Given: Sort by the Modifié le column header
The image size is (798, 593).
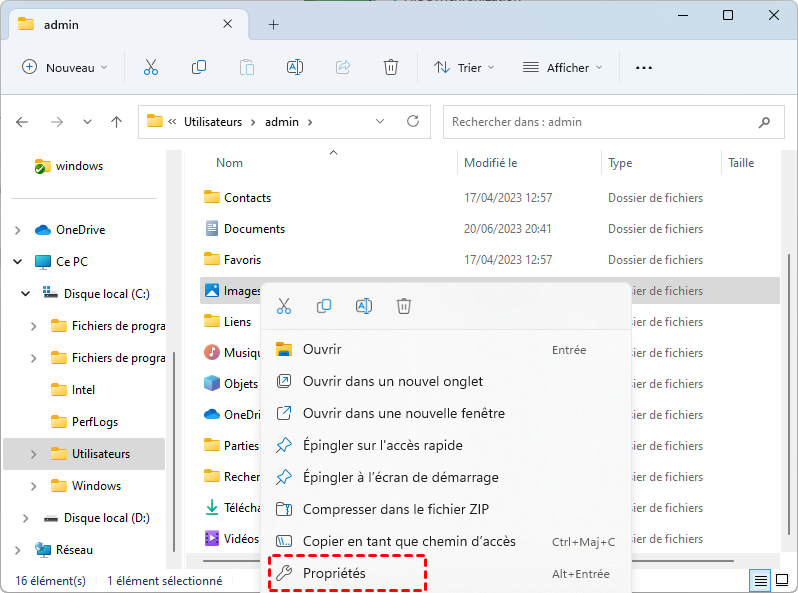Looking at the screenshot, I should coord(490,163).
